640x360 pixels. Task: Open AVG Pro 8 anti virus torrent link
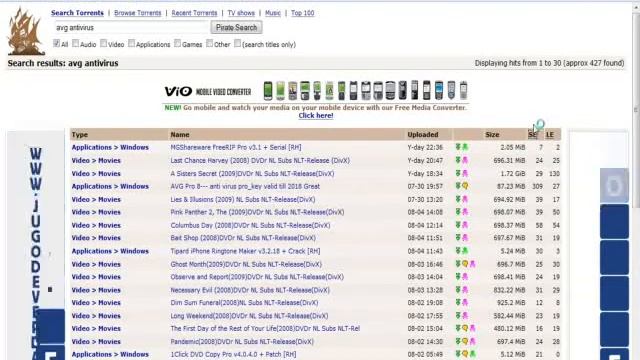(x=245, y=187)
